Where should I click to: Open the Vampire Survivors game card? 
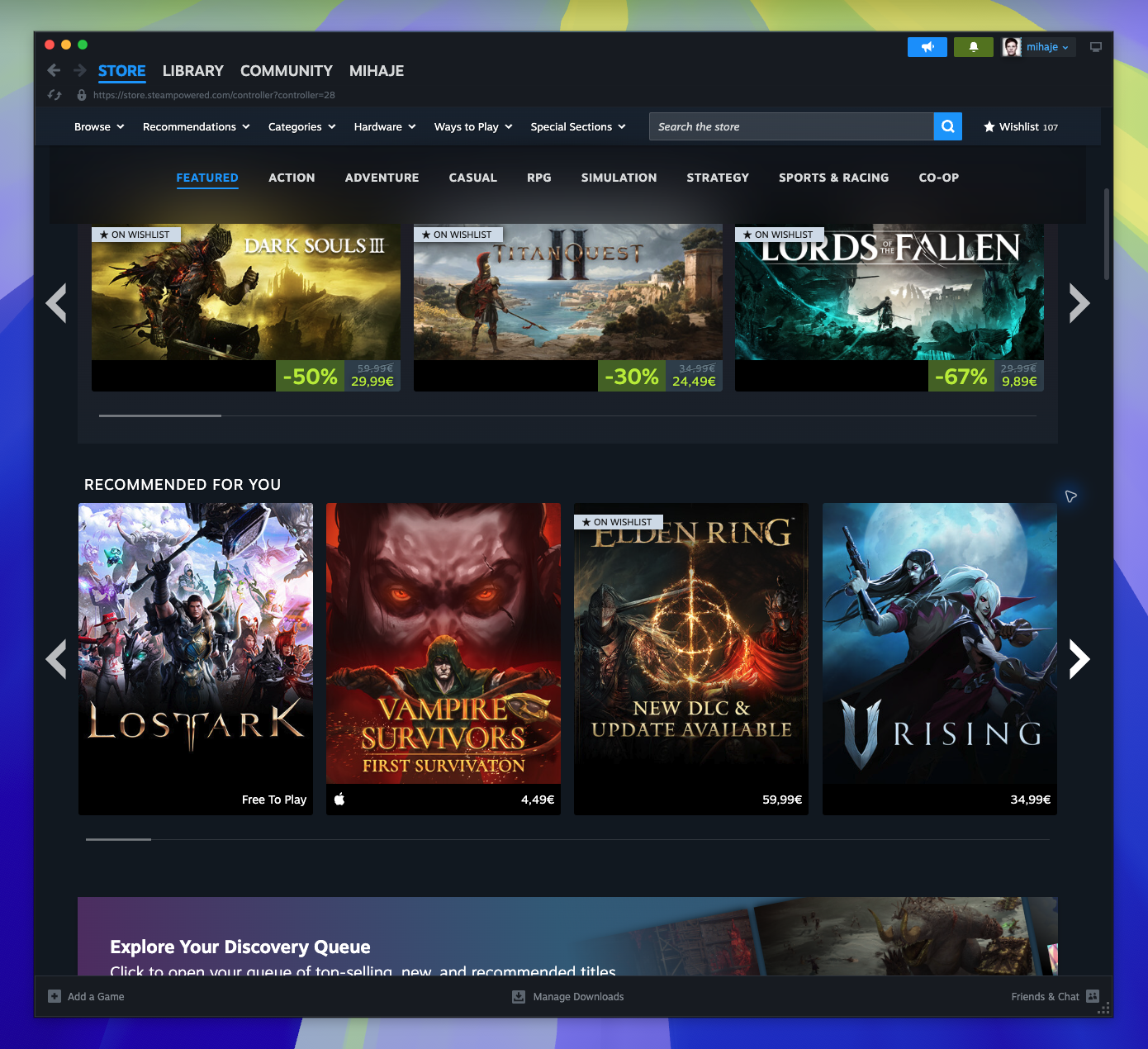pyautogui.click(x=444, y=659)
